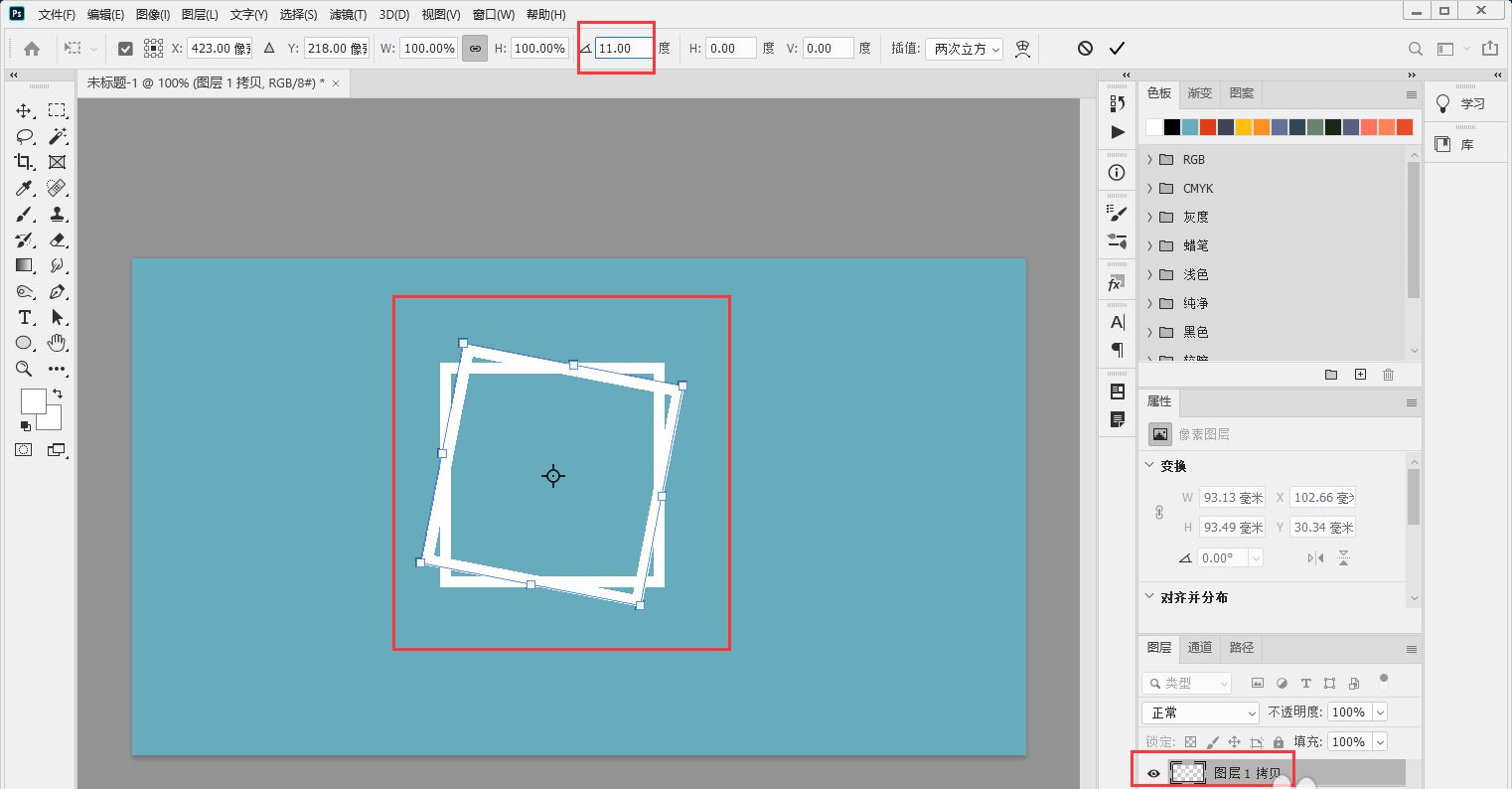Select the Crop tool
1512x789 pixels.
tap(24, 162)
